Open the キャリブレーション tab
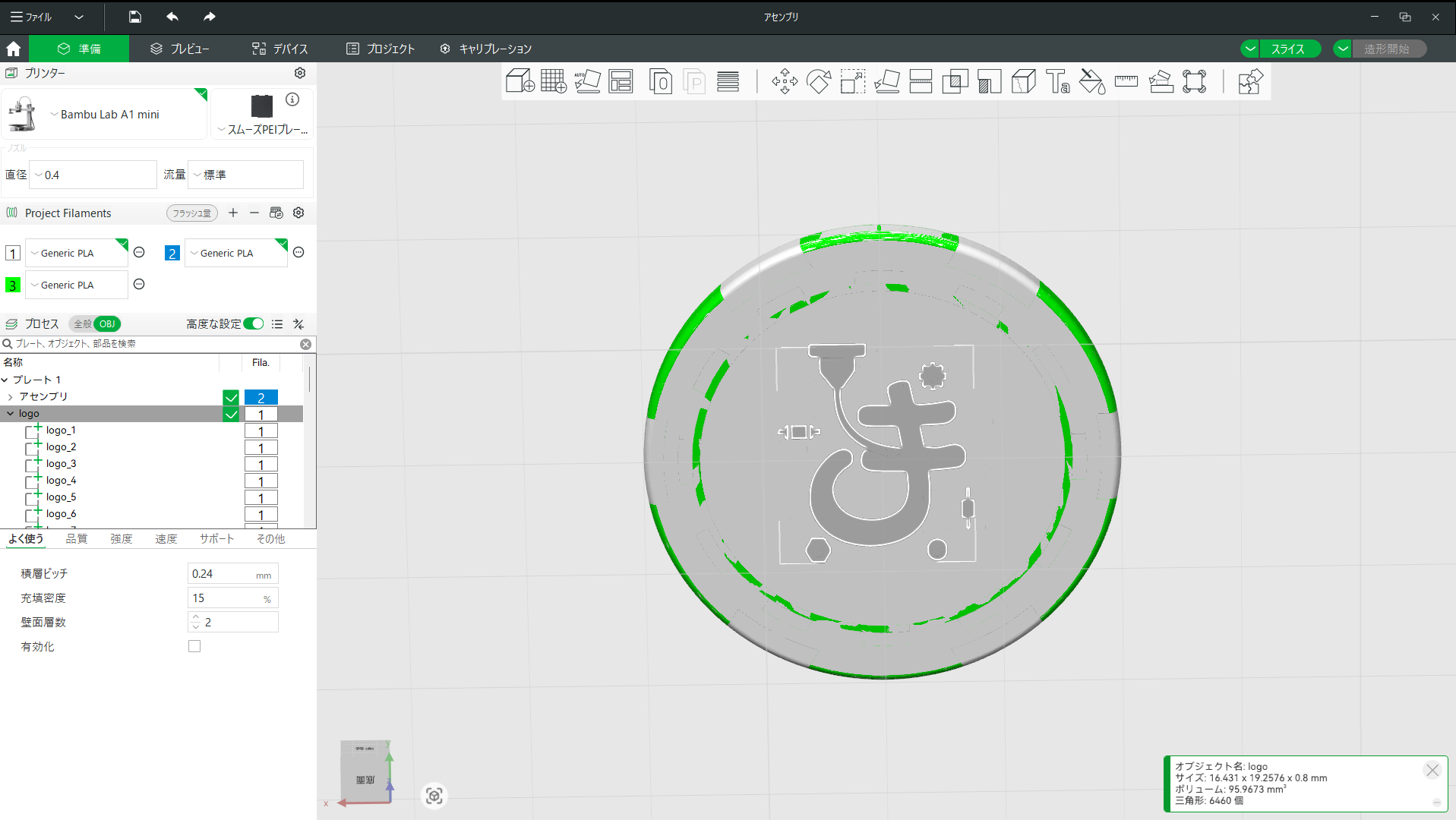The height and width of the screenshot is (820, 1456). coord(486,49)
